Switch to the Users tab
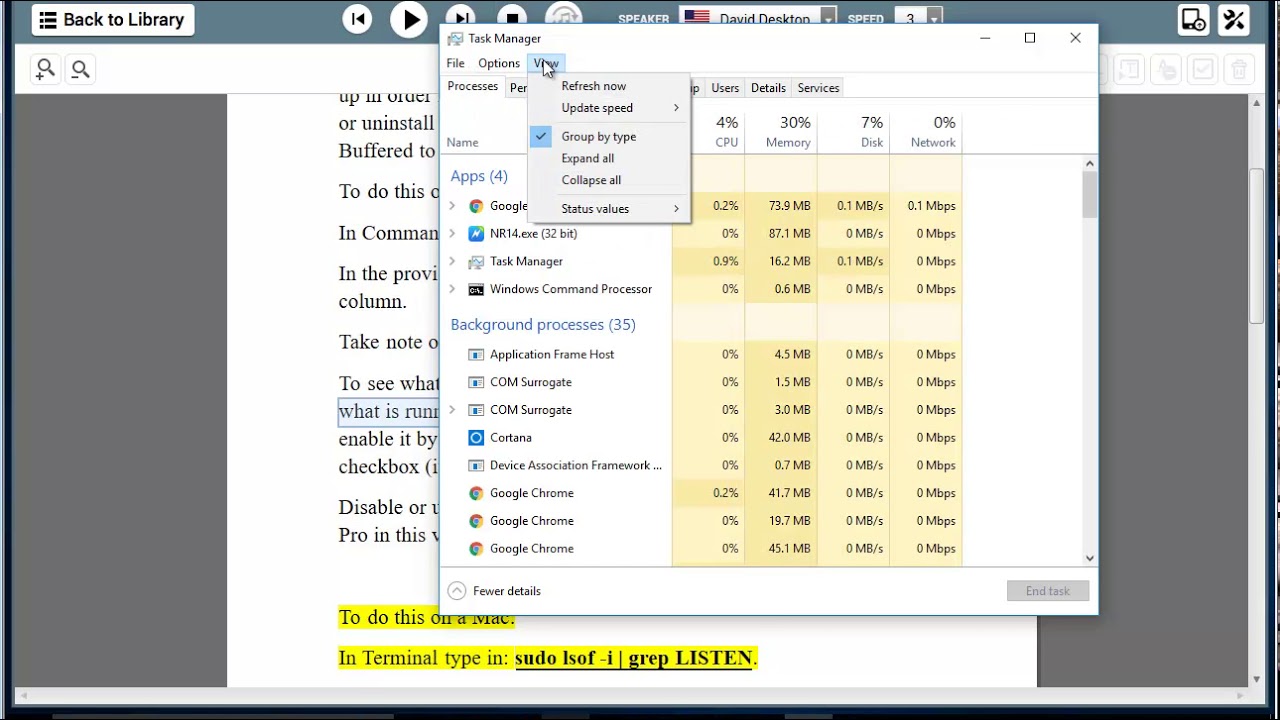 [725, 88]
